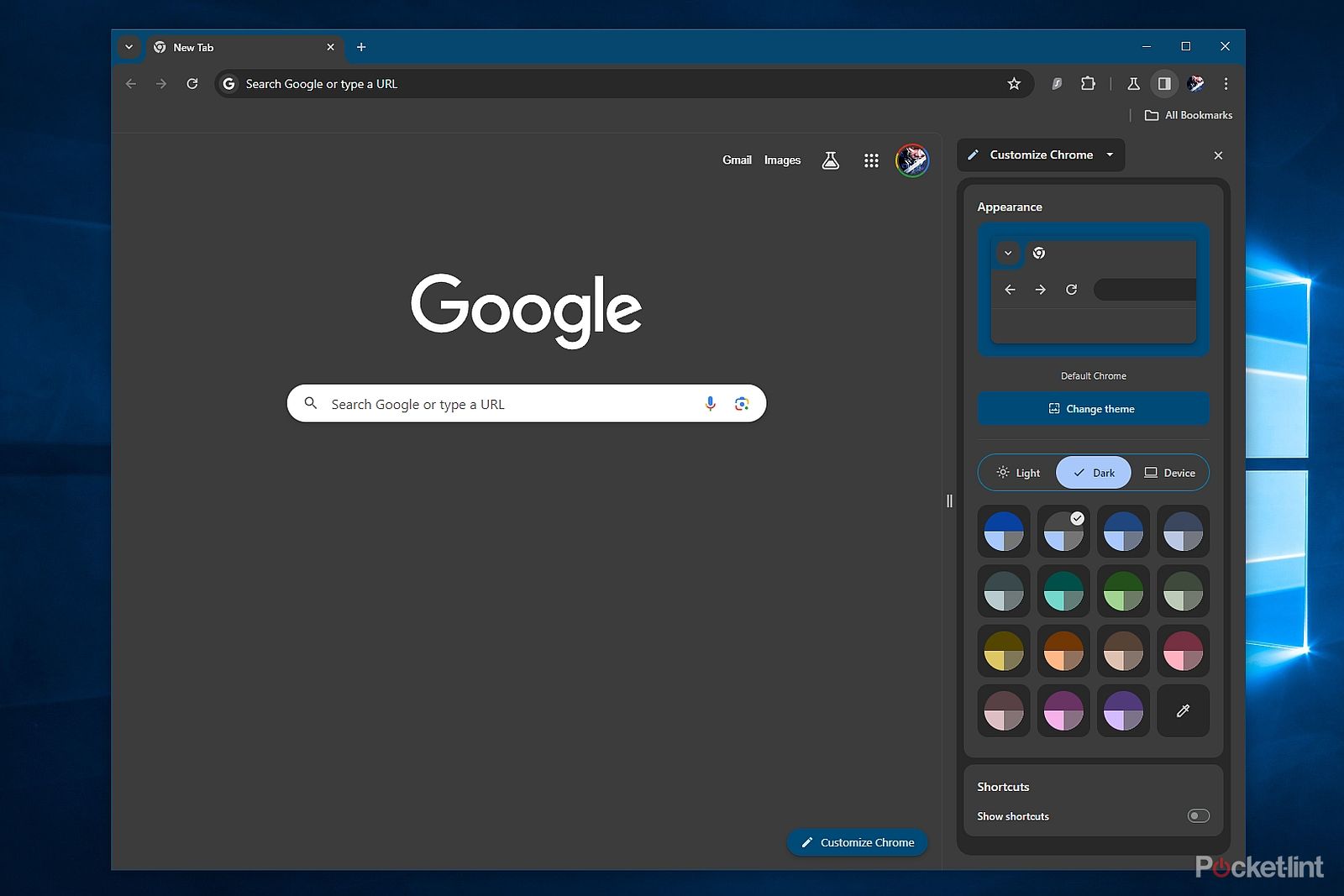Toggle the Show shortcuts switch
Screen dimensions: 1344x896
coord(1199,816)
